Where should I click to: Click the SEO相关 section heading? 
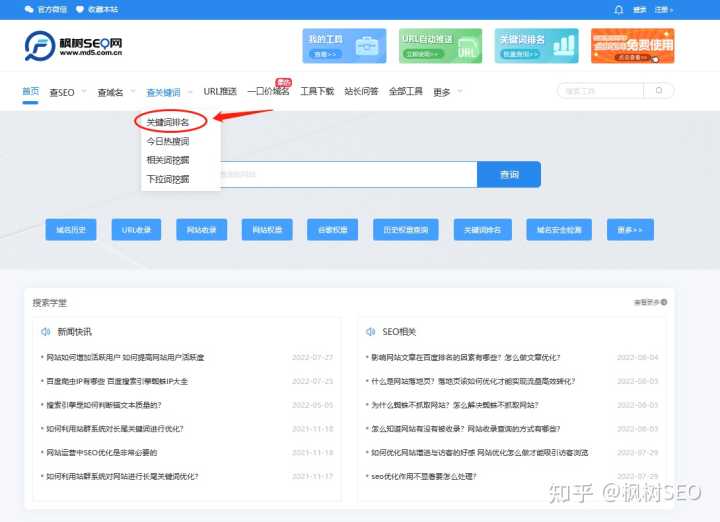(399, 331)
